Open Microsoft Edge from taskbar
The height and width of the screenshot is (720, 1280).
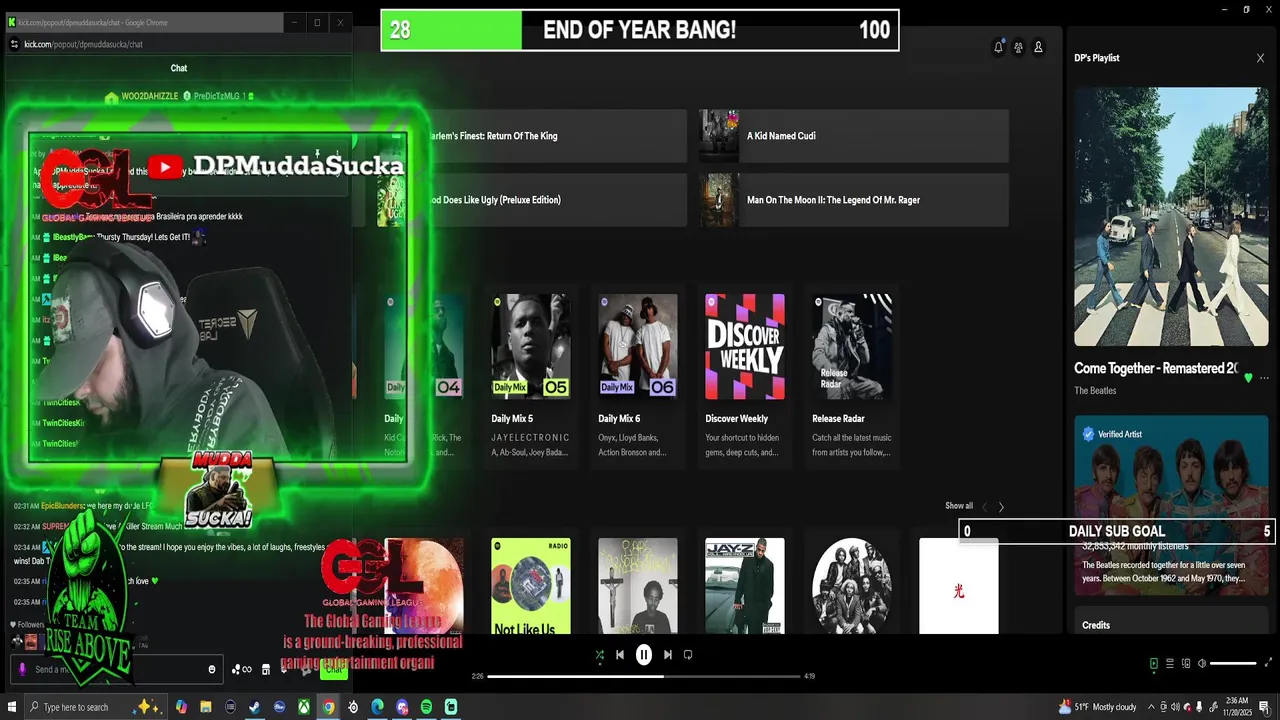pos(377,707)
